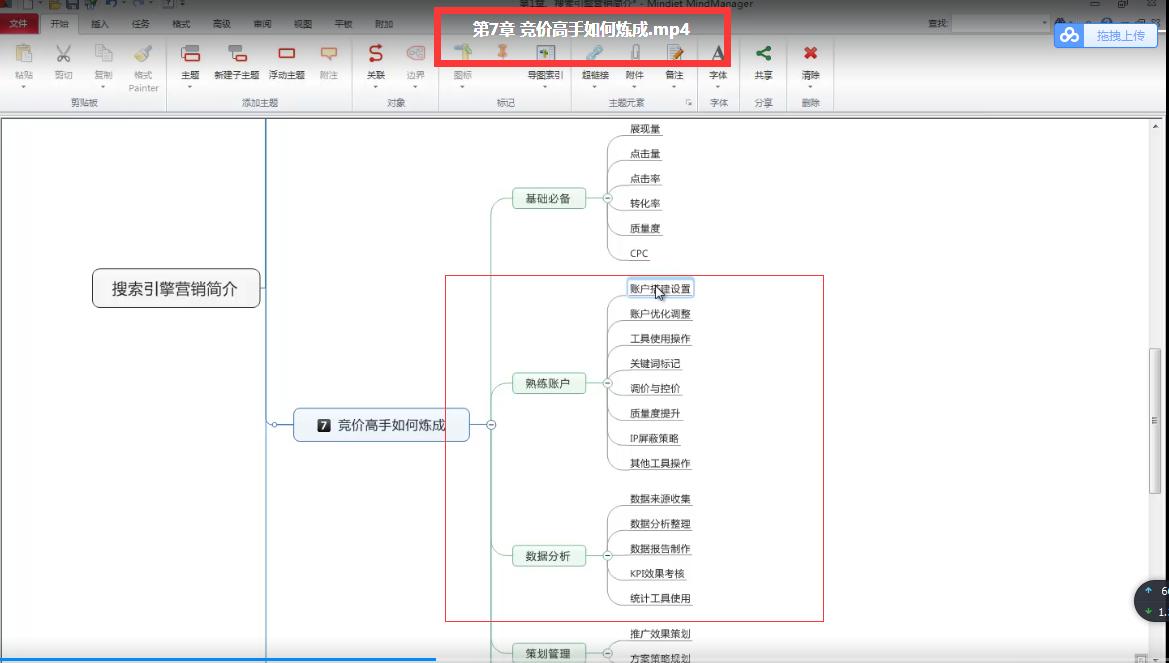Select the 账户优化调整 leaf topic
Screen dimensions: 1169x663
pyautogui.click(x=661, y=314)
